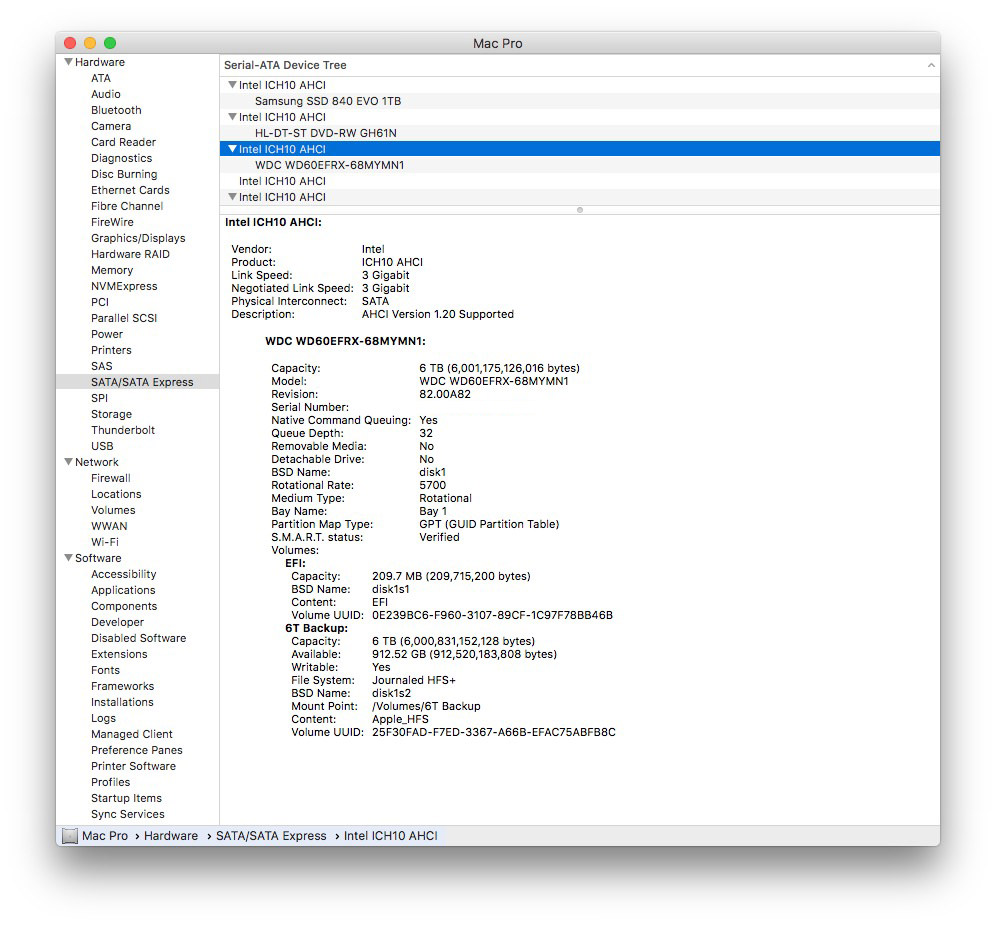The width and height of the screenshot is (996, 926).
Task: Open Logs under Software
Action: click(103, 718)
